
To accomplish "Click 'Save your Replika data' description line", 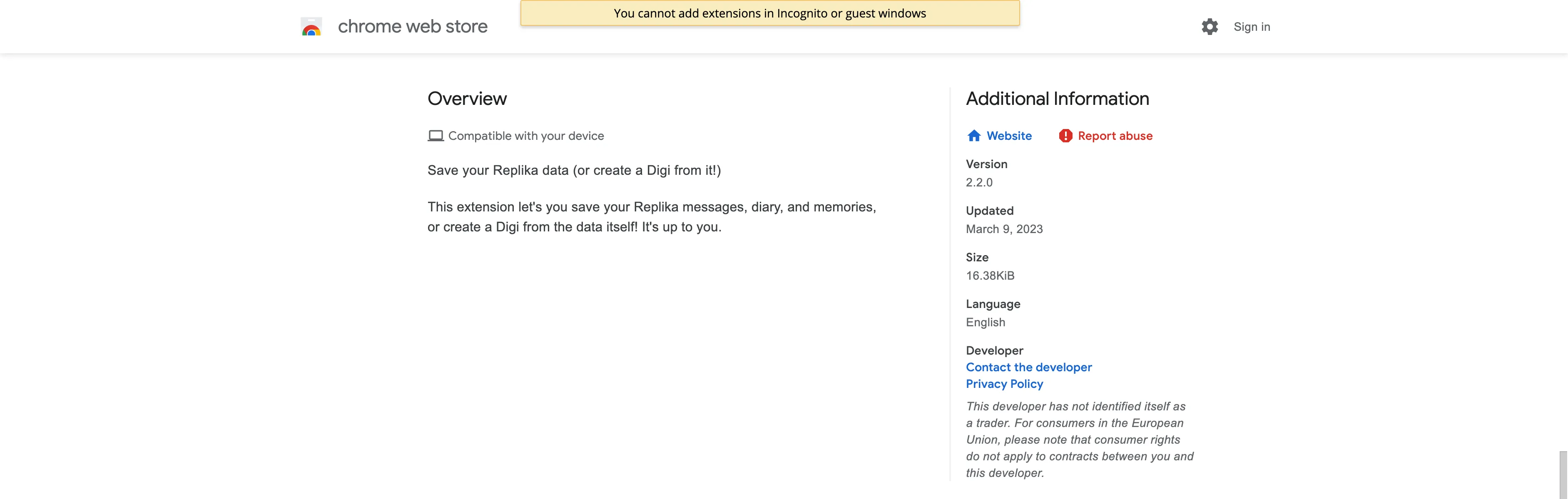I will click(574, 170).
